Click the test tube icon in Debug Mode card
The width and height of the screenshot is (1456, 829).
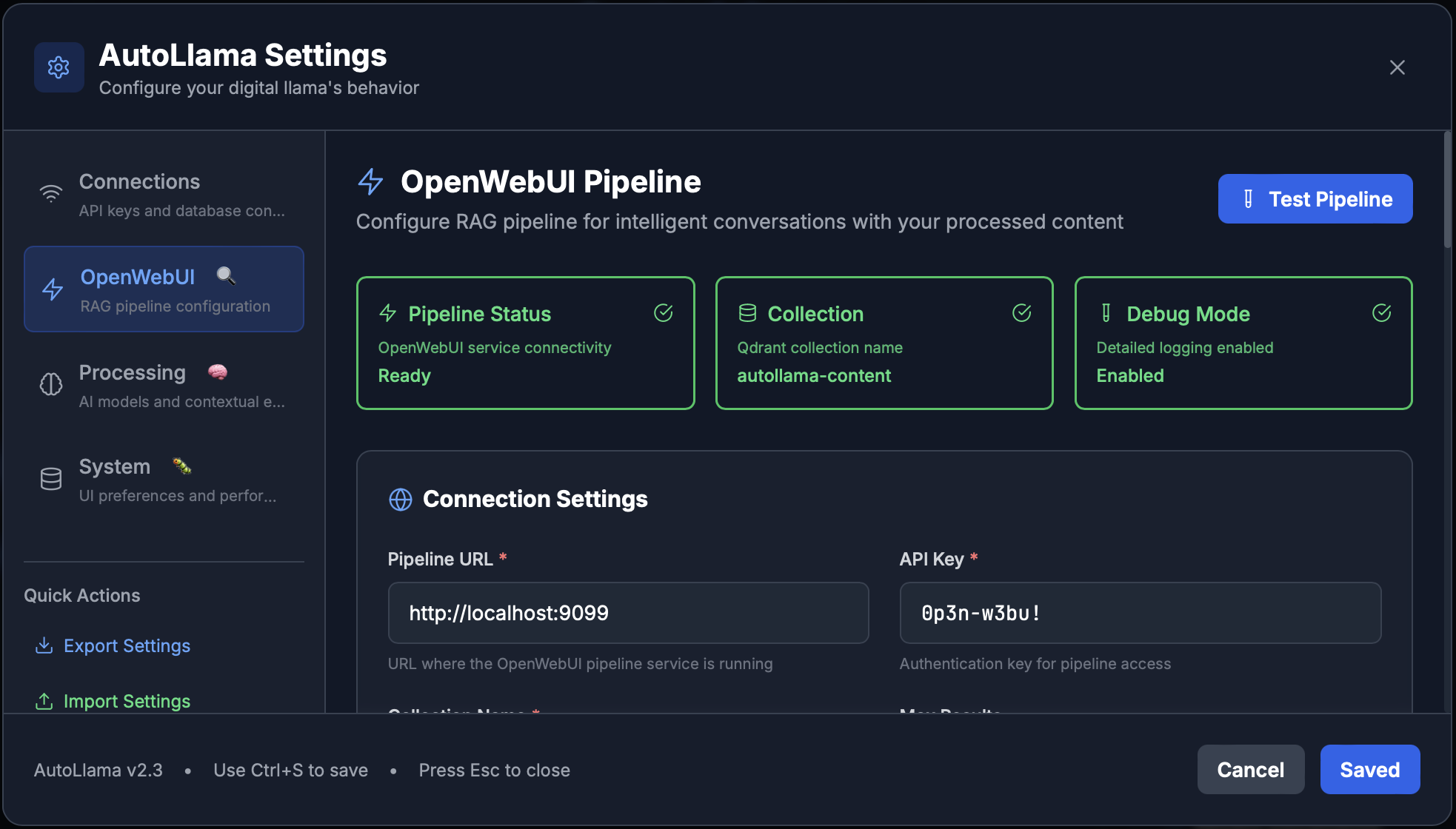point(1106,313)
